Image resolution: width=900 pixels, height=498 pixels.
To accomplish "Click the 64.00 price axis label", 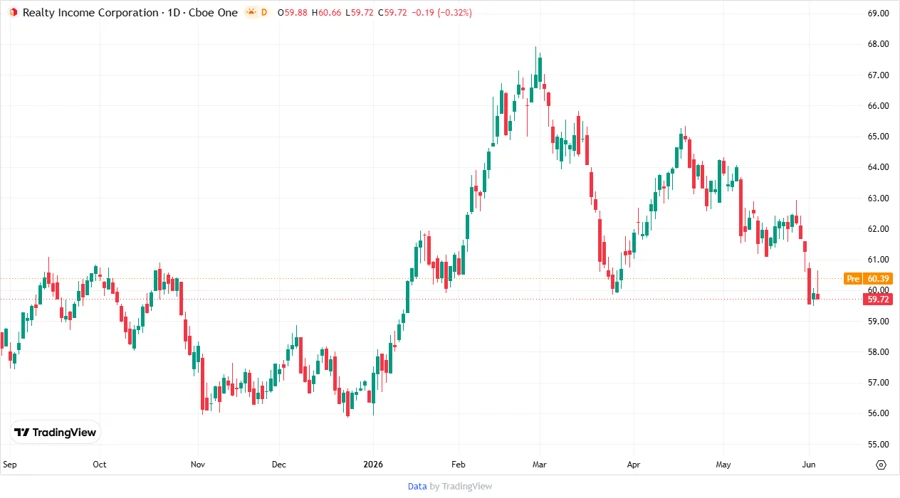I will [878, 167].
